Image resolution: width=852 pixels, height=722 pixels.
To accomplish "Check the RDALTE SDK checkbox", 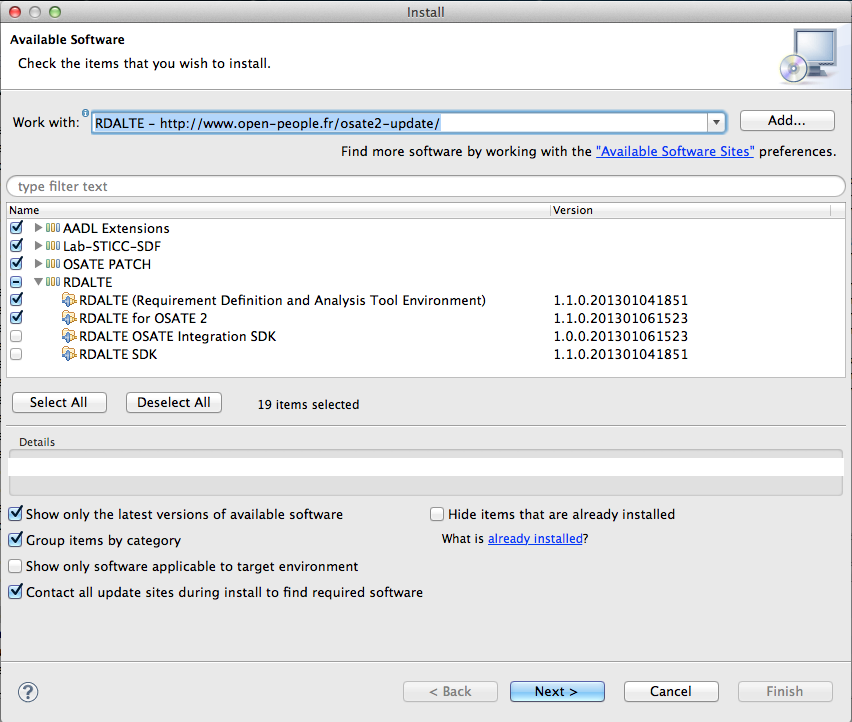I will (x=16, y=354).
